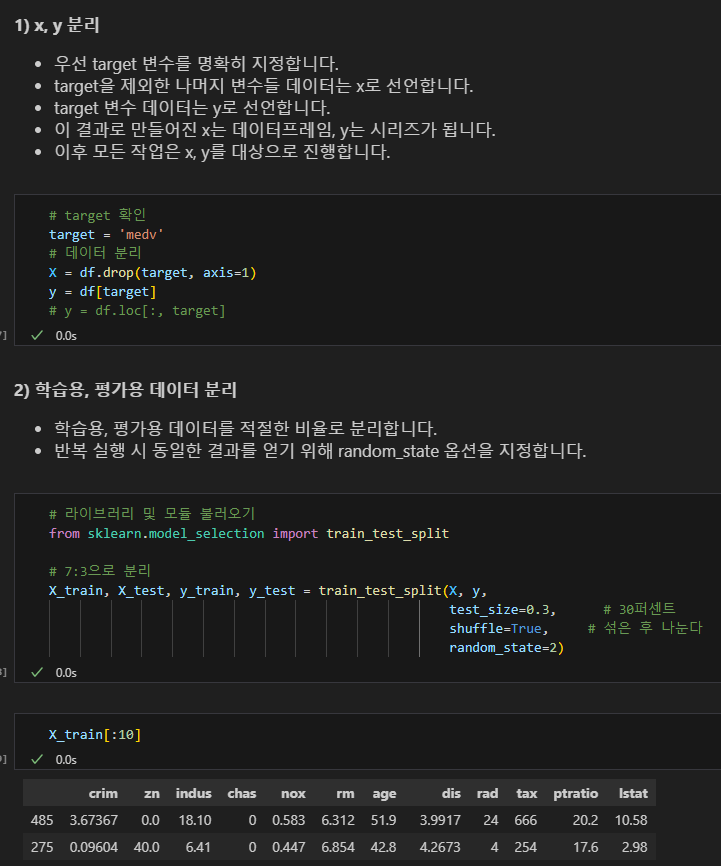Click the import train_test_split line
The image size is (721, 866).
coord(249,534)
